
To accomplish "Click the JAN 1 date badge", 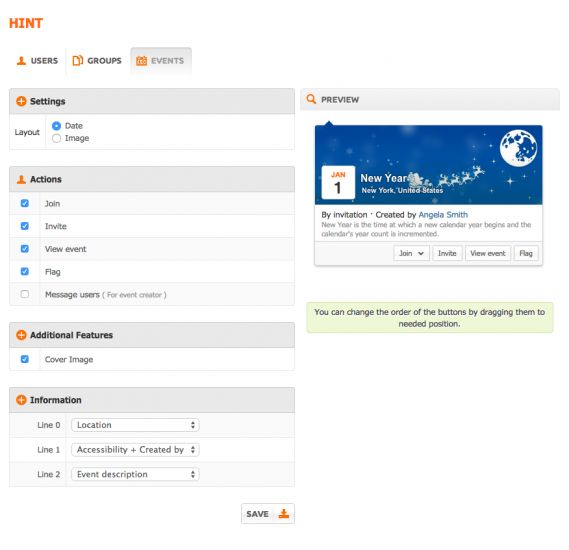I will click(x=338, y=182).
